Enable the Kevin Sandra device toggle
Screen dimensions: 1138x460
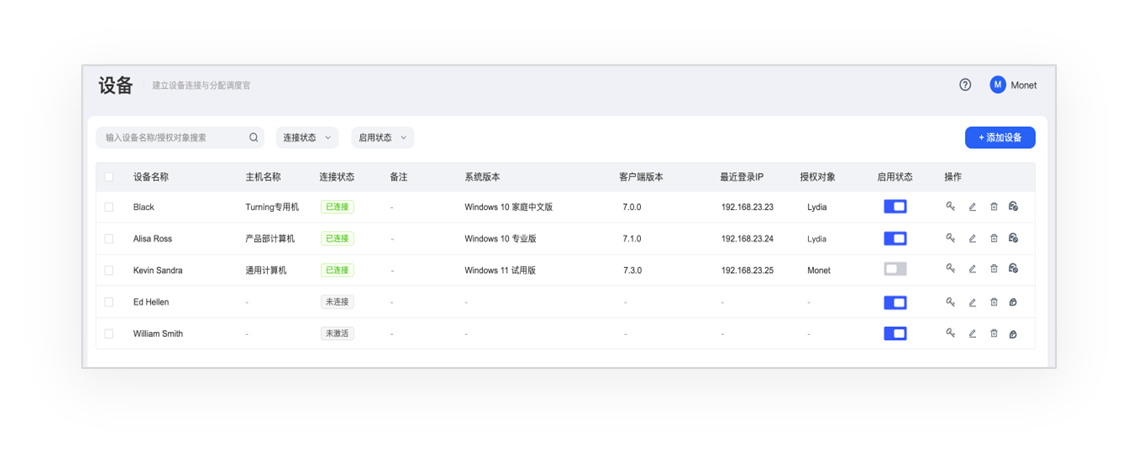coord(895,269)
